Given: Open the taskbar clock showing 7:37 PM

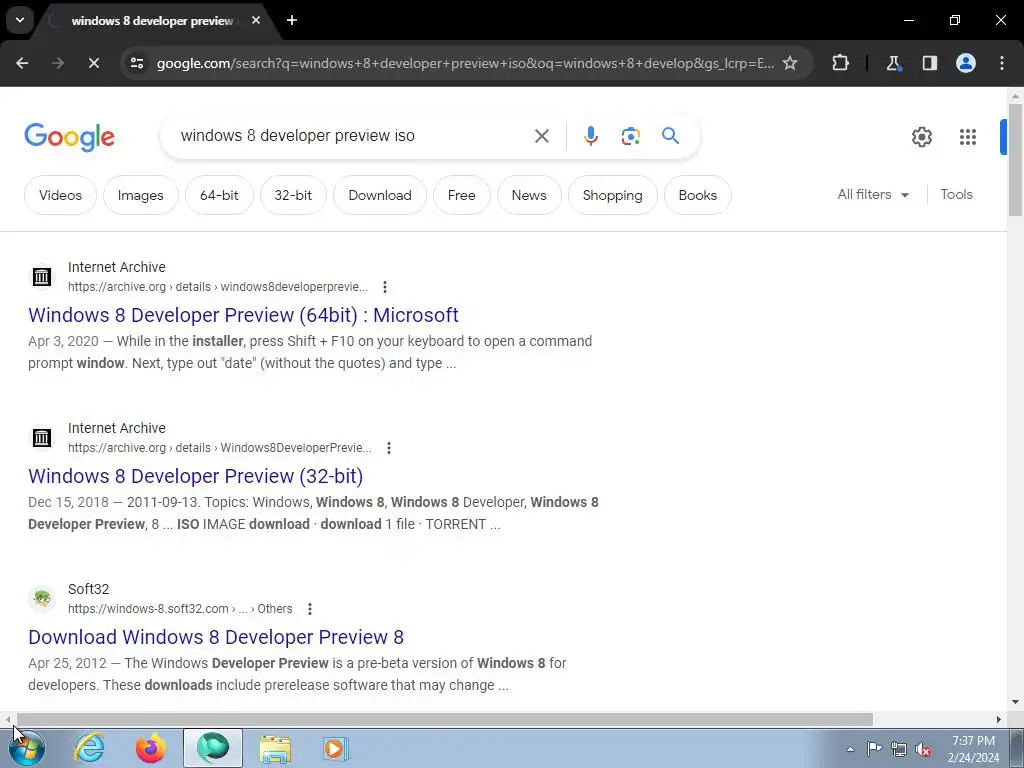Looking at the screenshot, I should click(974, 749).
